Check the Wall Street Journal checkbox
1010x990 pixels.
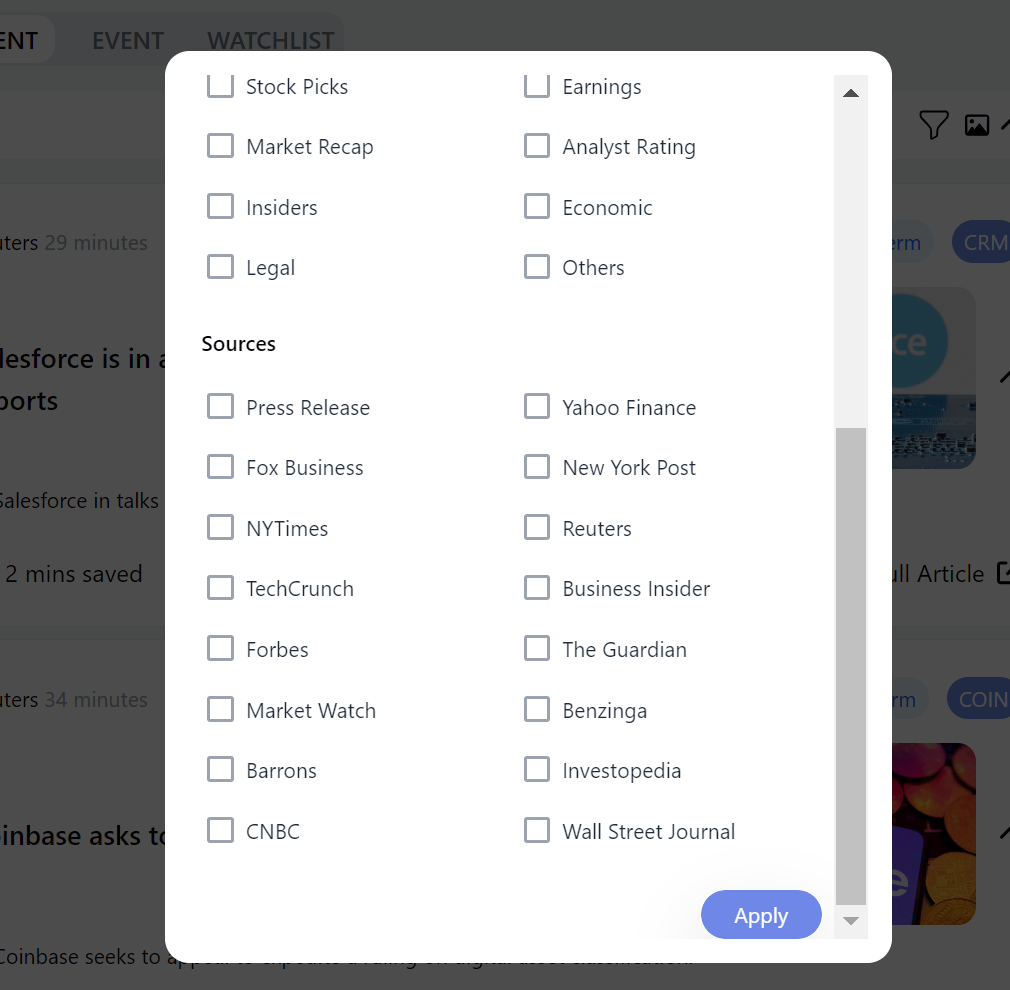pos(537,830)
